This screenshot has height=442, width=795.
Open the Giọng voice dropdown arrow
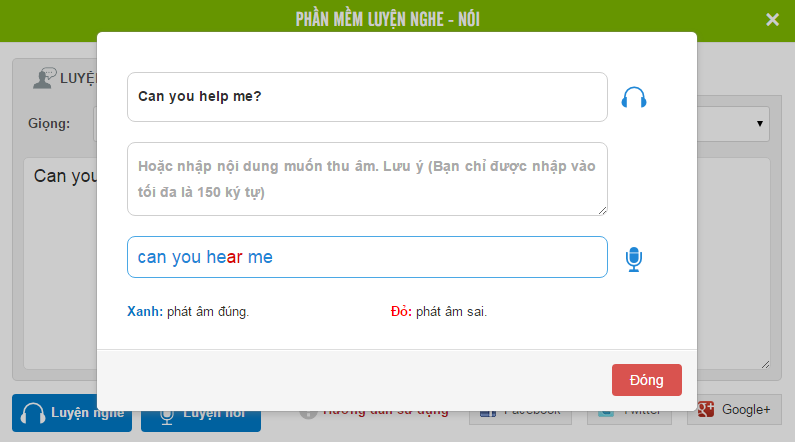pyautogui.click(x=760, y=124)
